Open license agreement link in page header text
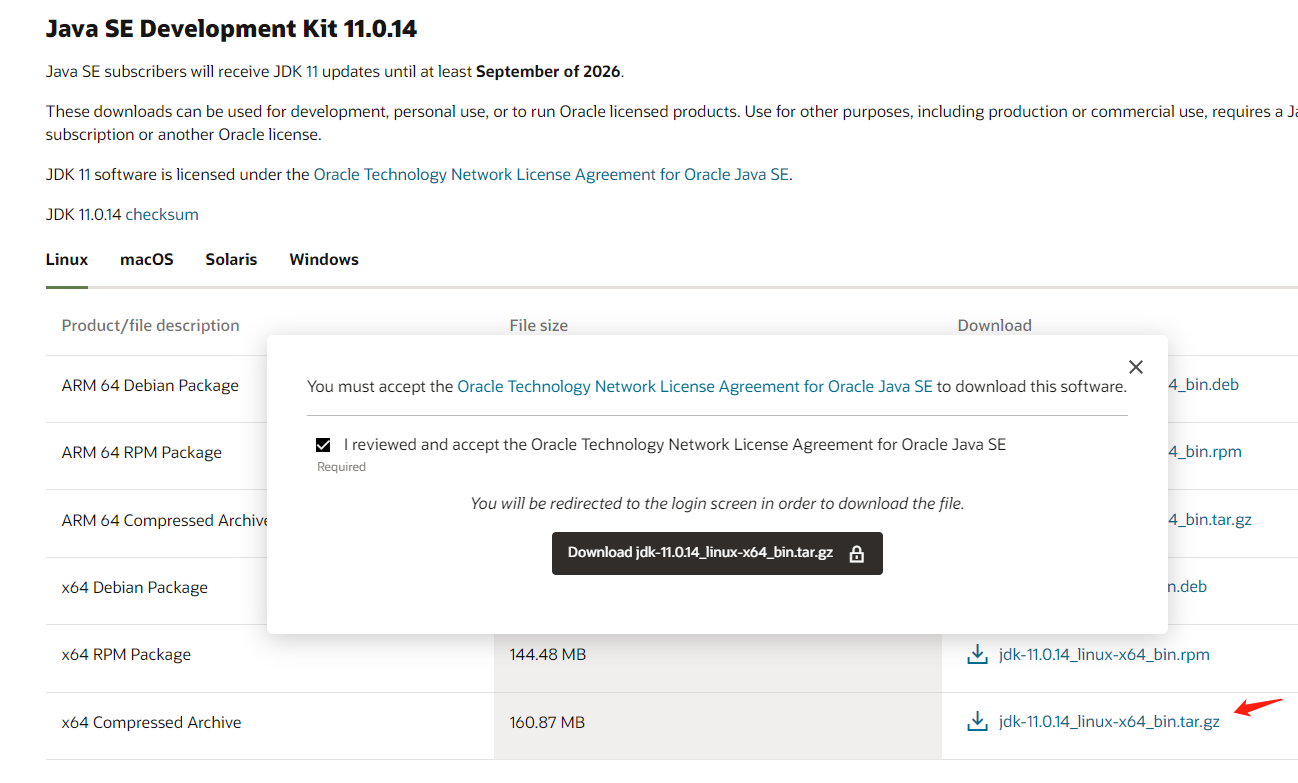The width and height of the screenshot is (1298, 783). pos(551,174)
